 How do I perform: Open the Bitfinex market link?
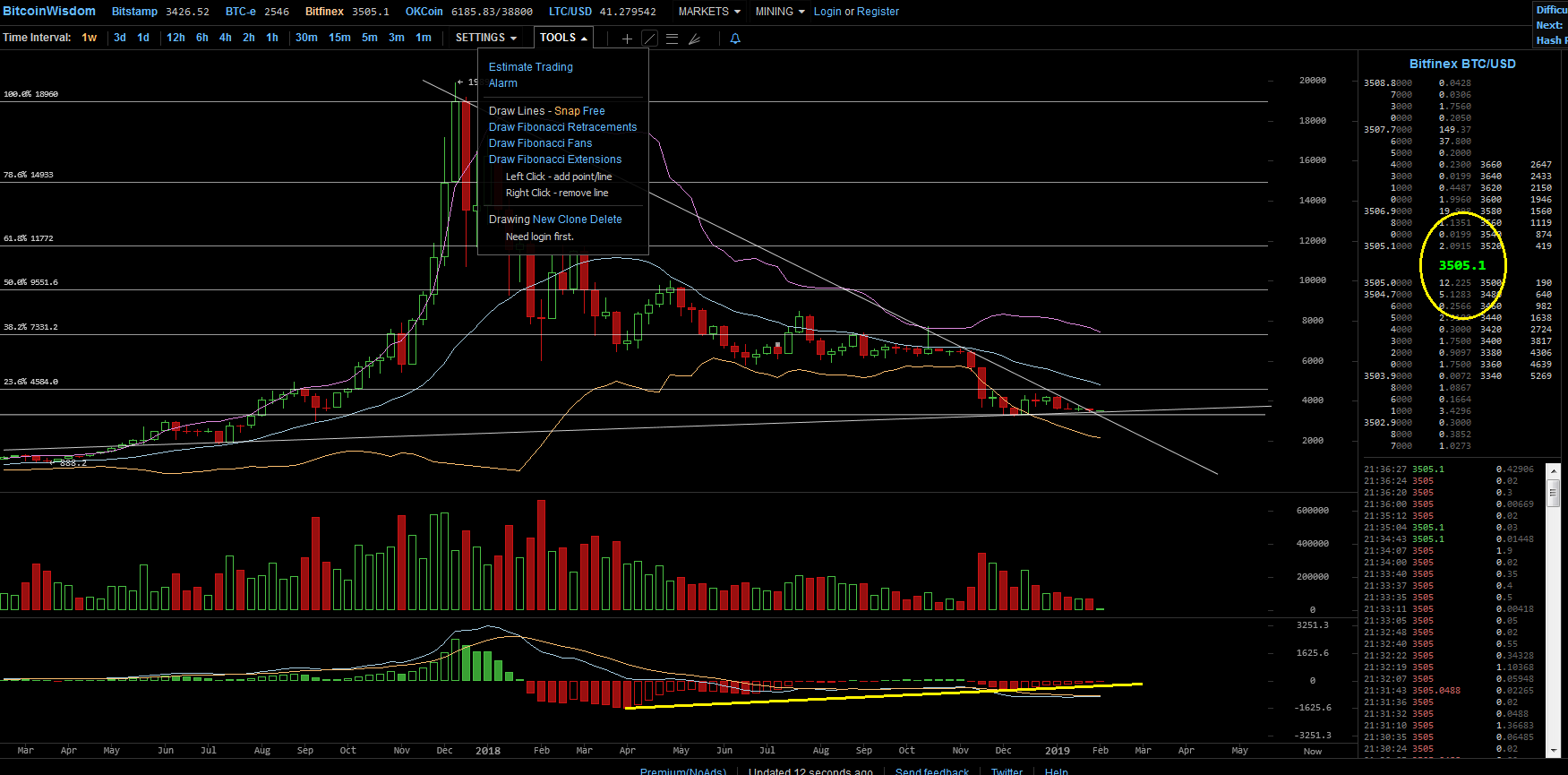pyautogui.click(x=324, y=12)
